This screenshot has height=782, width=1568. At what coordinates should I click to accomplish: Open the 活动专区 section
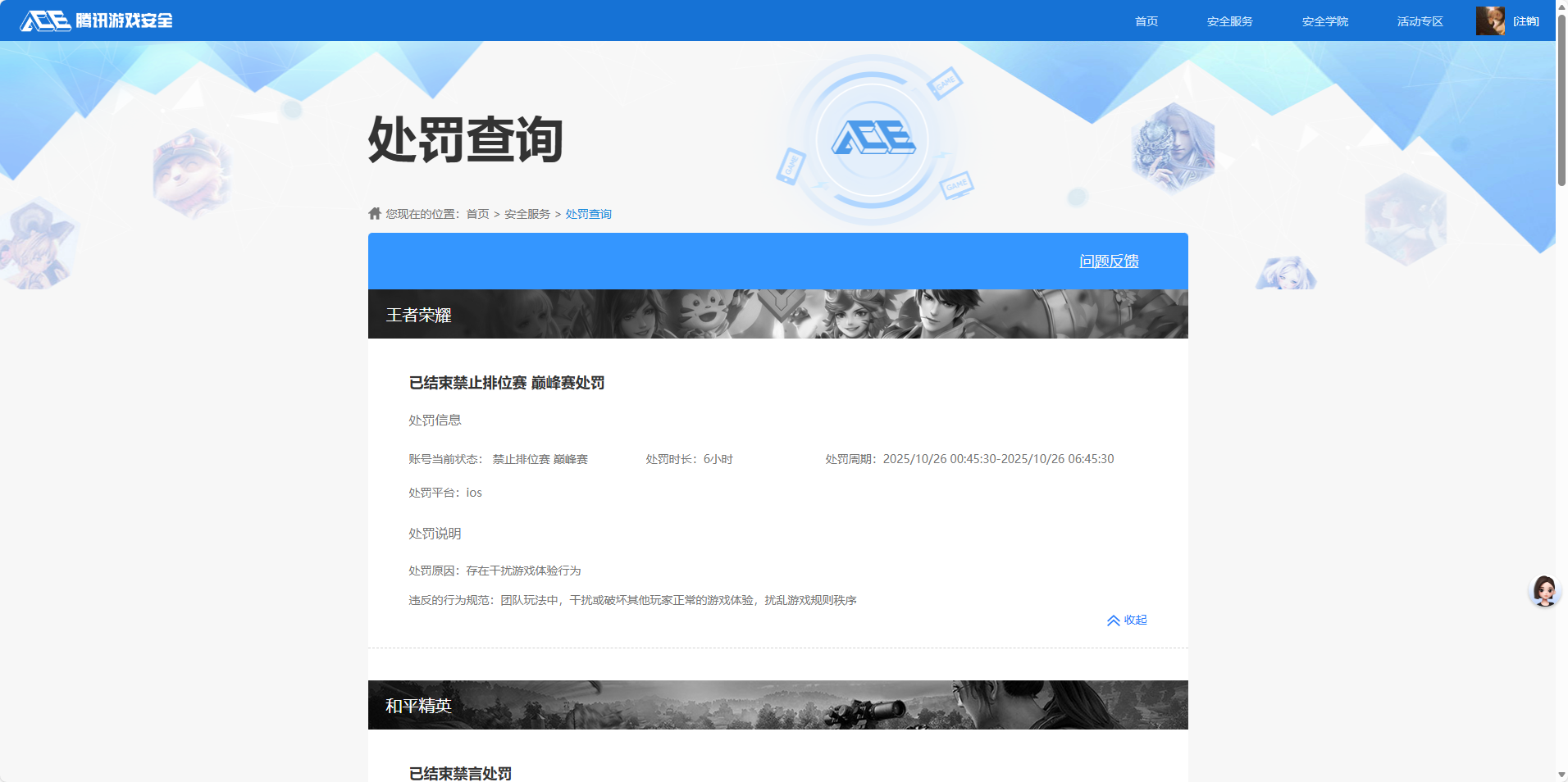coord(1419,21)
